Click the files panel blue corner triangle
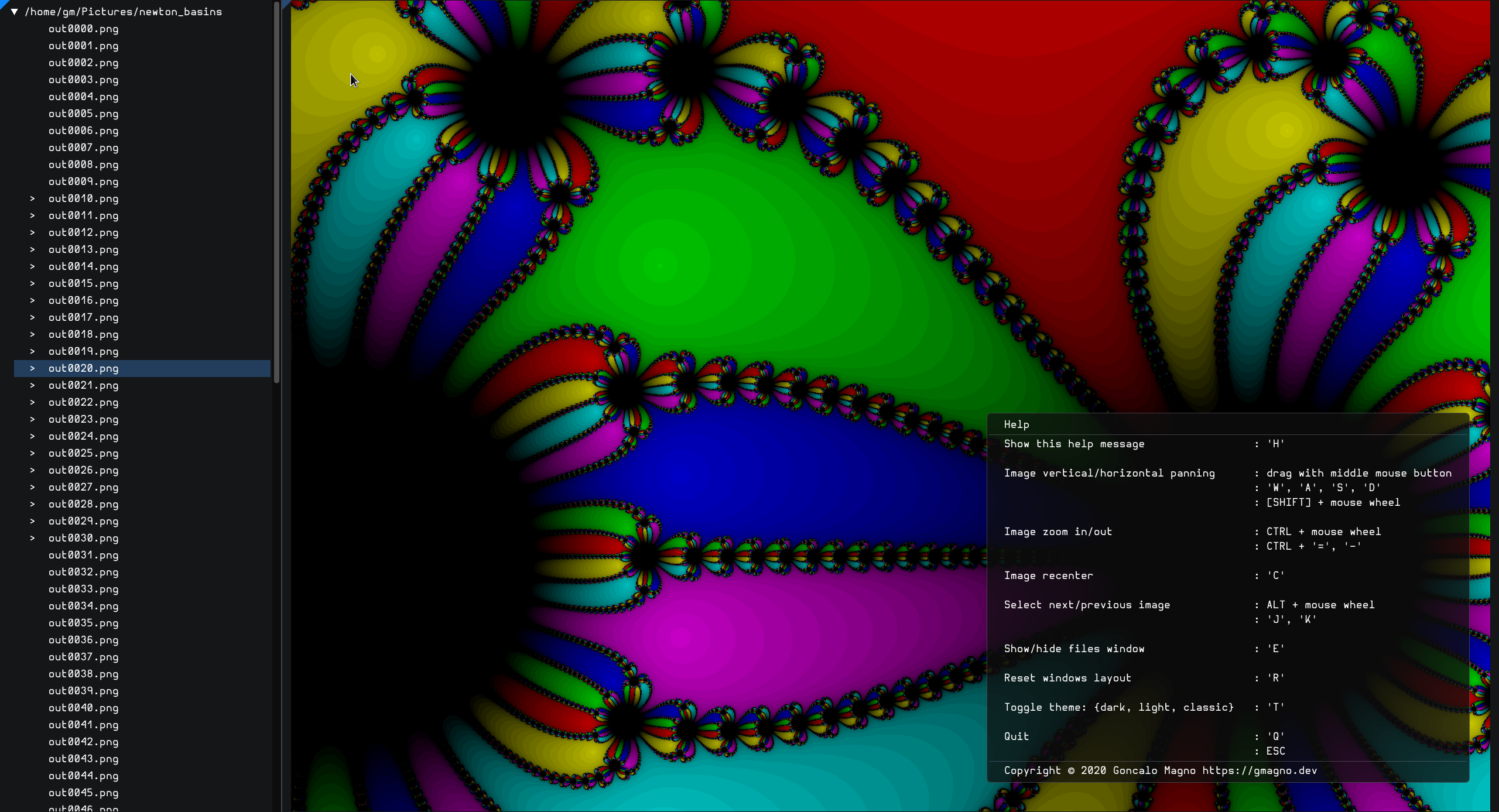Viewport: 1499px width, 812px height. [x=2, y=2]
